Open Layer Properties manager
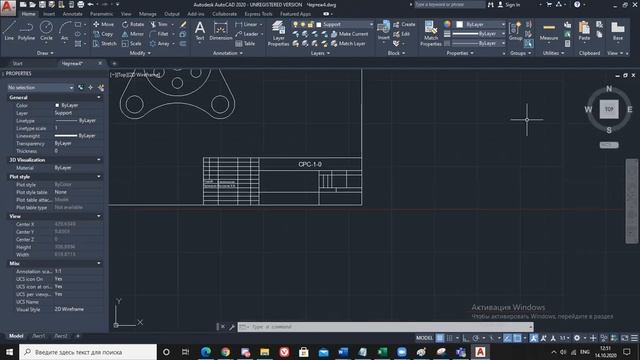 tap(278, 33)
